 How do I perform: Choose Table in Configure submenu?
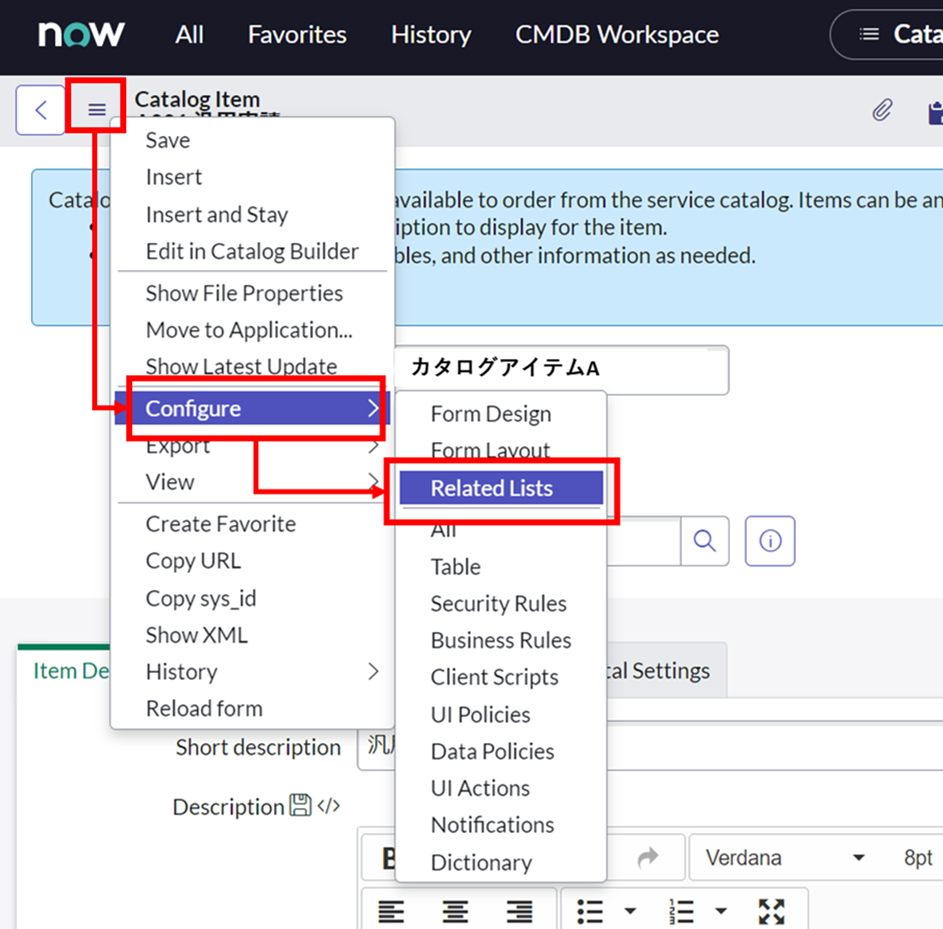click(501, 566)
